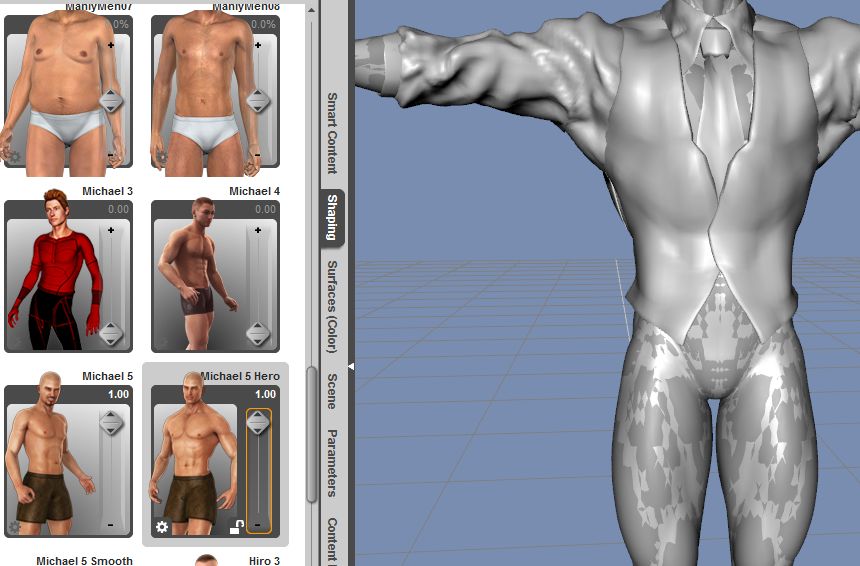Open the Michael 5 gear settings
Screen dimensions: 860x566
pos(14,527)
